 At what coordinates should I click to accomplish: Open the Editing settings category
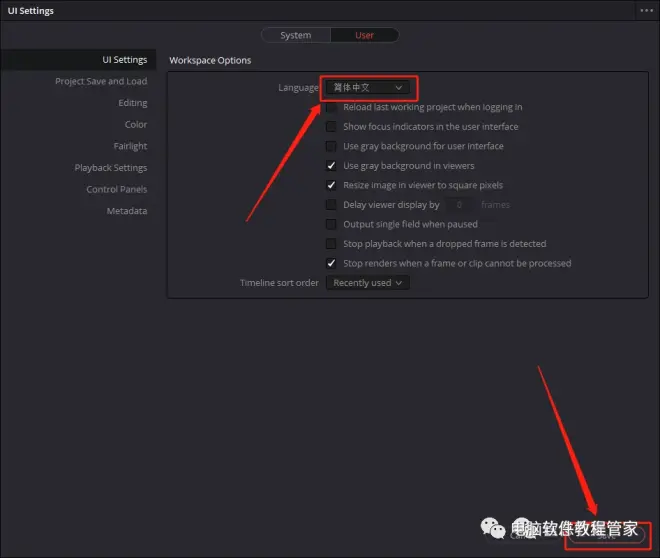(x=133, y=103)
